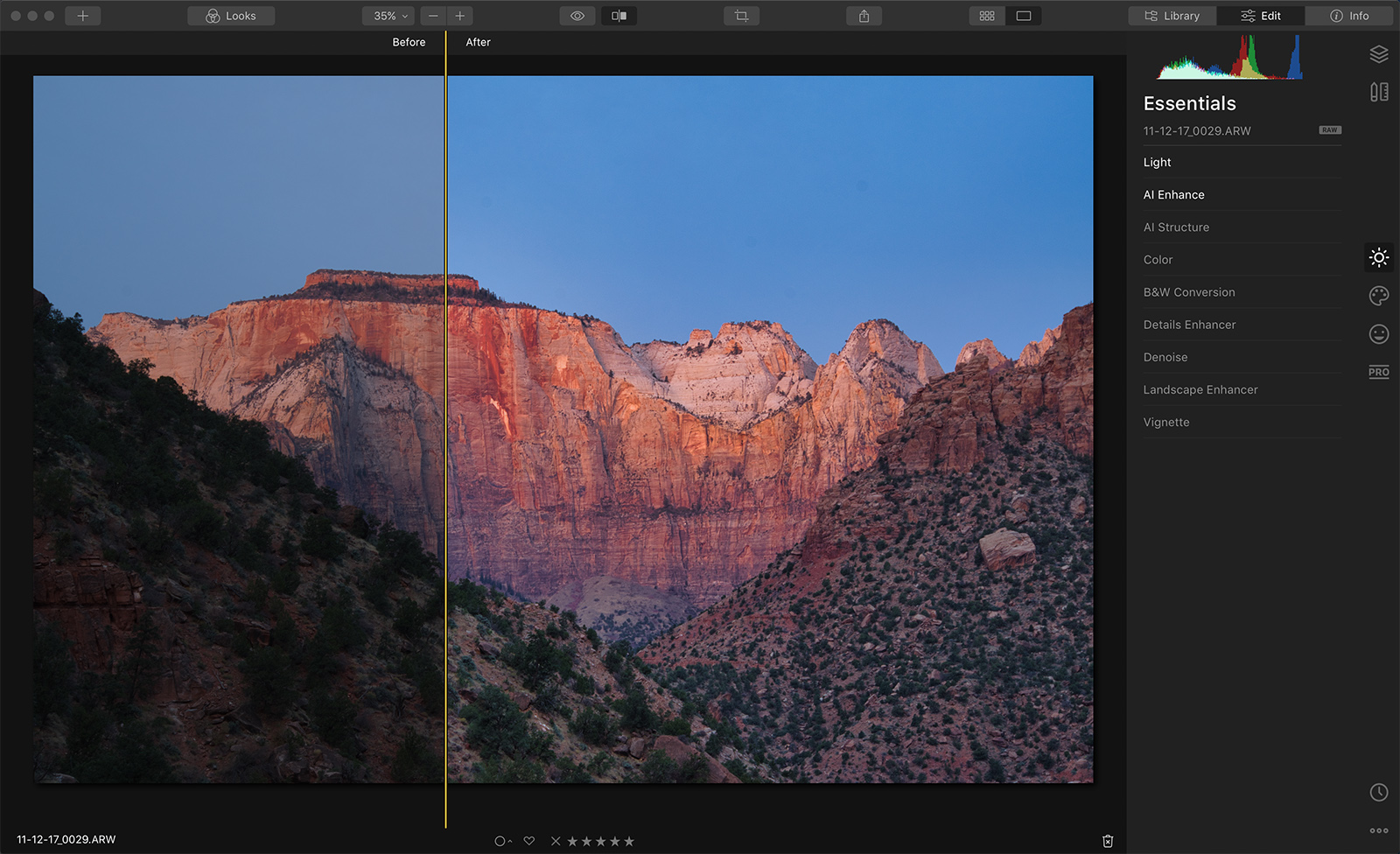
Task: Mark the photo as favorite with heart
Action: click(529, 841)
